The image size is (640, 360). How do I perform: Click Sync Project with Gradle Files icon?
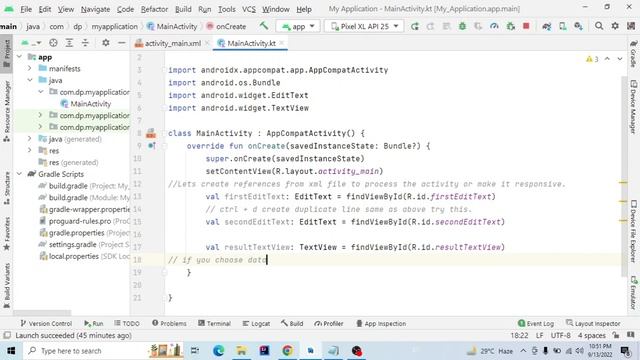(x=547, y=27)
